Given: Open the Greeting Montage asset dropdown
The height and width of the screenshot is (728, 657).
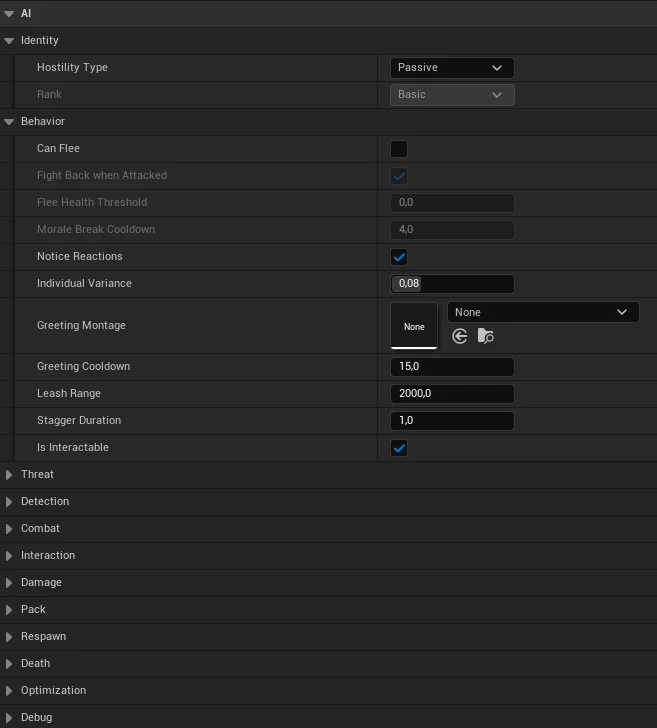Looking at the screenshot, I should tap(543, 312).
